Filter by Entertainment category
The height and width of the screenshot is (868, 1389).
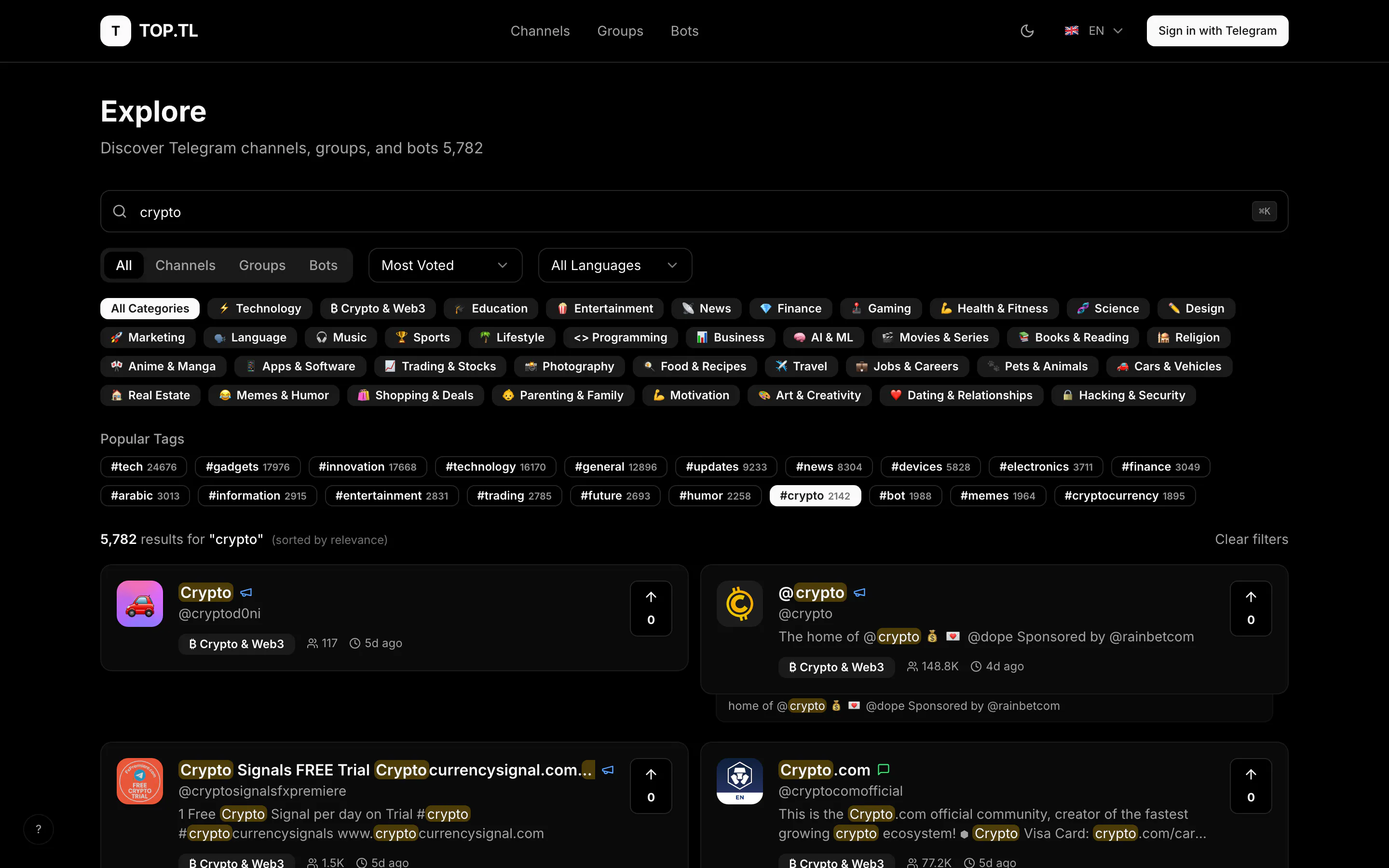coord(605,308)
